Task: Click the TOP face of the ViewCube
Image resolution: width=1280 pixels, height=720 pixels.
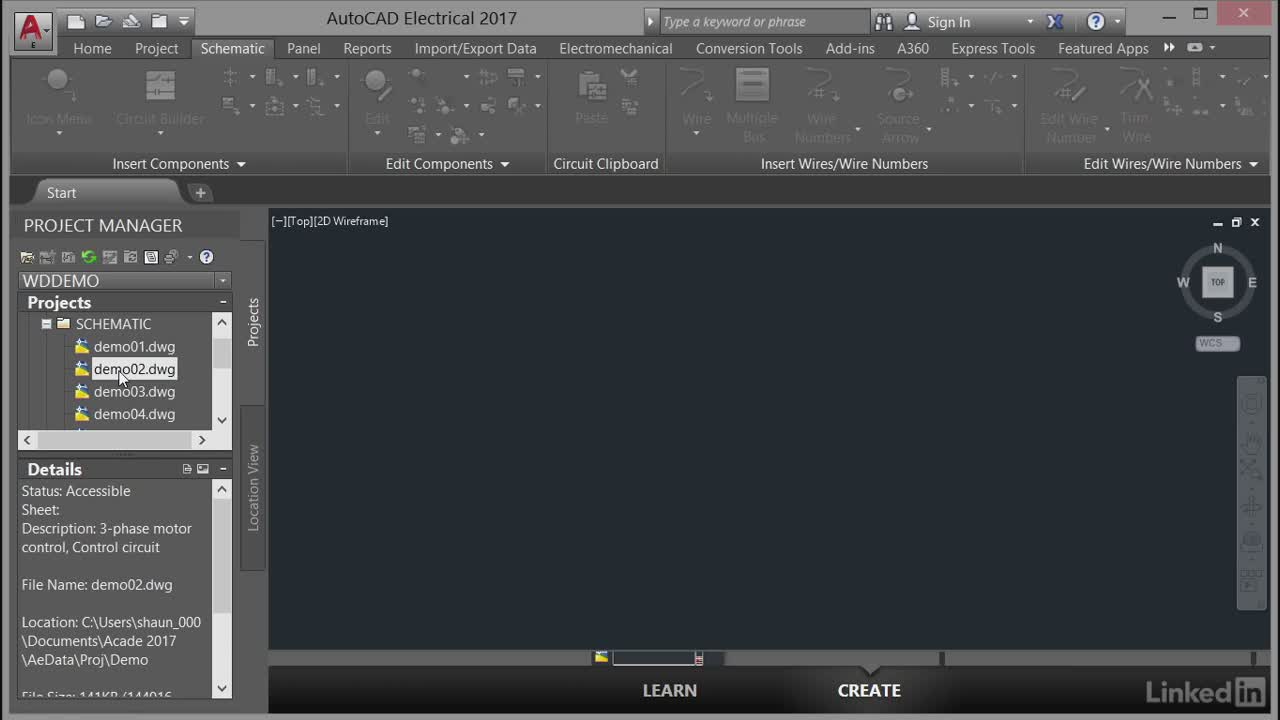Action: pos(1217,282)
